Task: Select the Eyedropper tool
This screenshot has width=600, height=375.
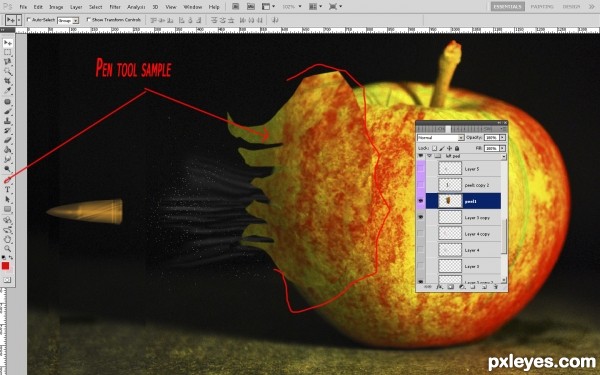Action: 8,90
